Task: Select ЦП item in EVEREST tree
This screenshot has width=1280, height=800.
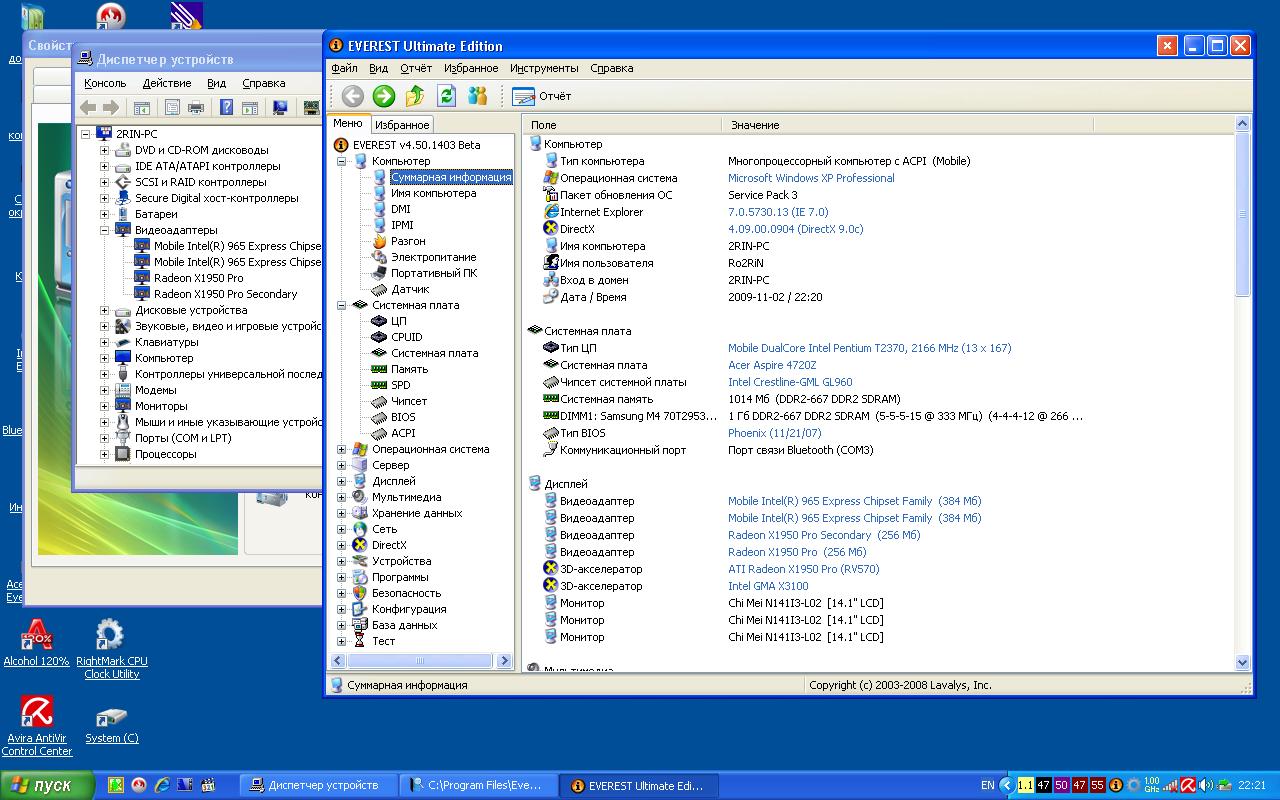Action: pyautogui.click(x=399, y=321)
